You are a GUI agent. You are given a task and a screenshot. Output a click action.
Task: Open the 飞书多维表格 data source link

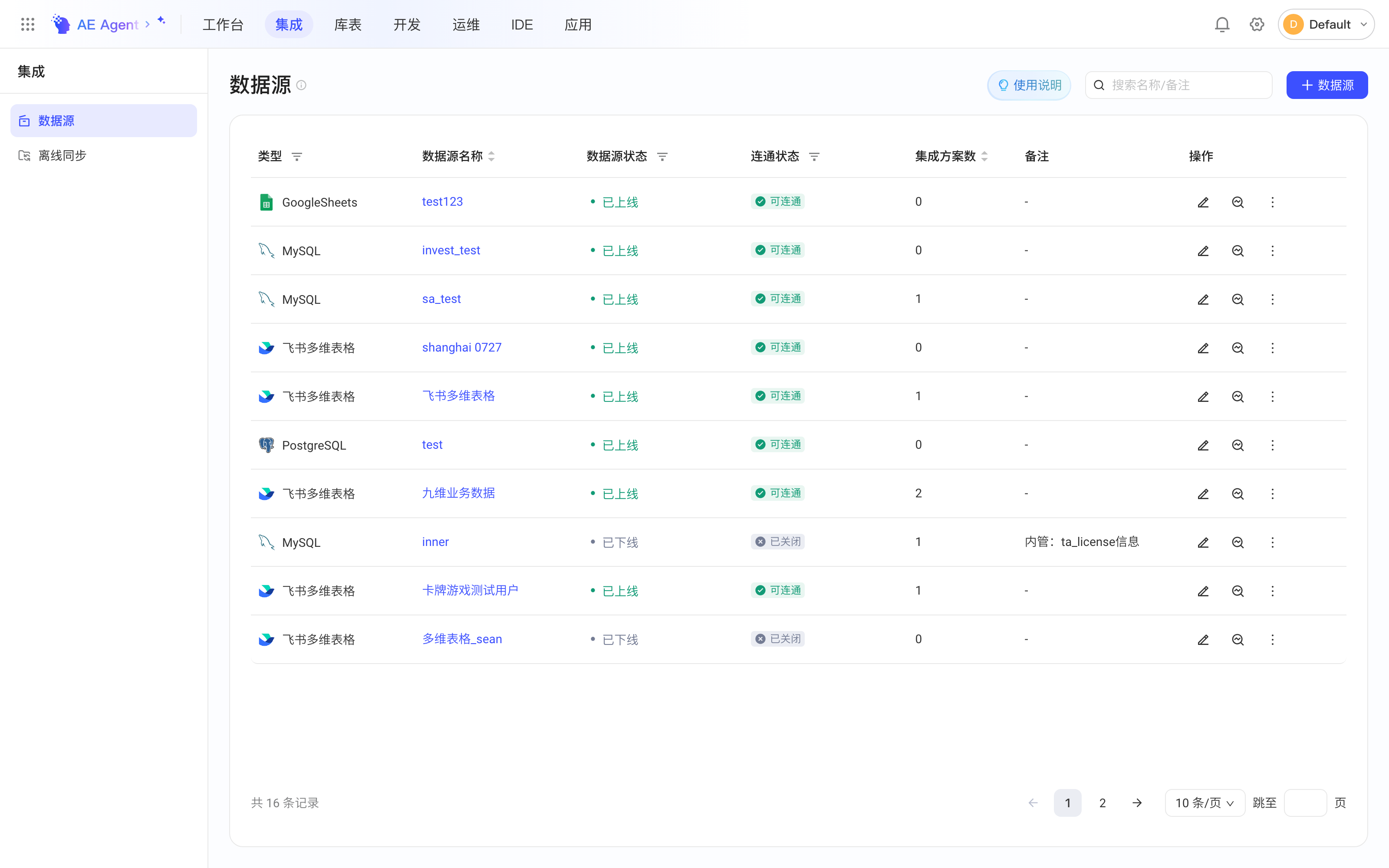(458, 396)
